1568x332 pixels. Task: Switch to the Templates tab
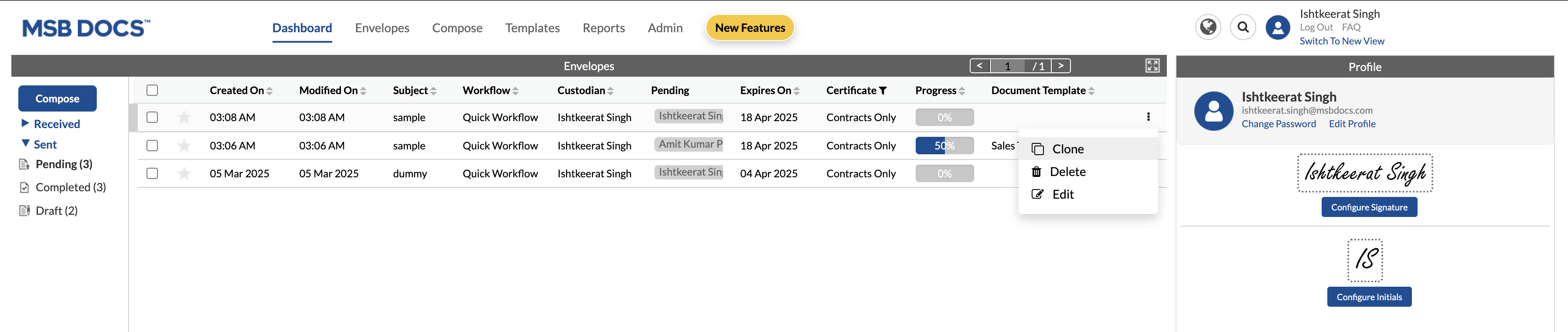point(532,28)
